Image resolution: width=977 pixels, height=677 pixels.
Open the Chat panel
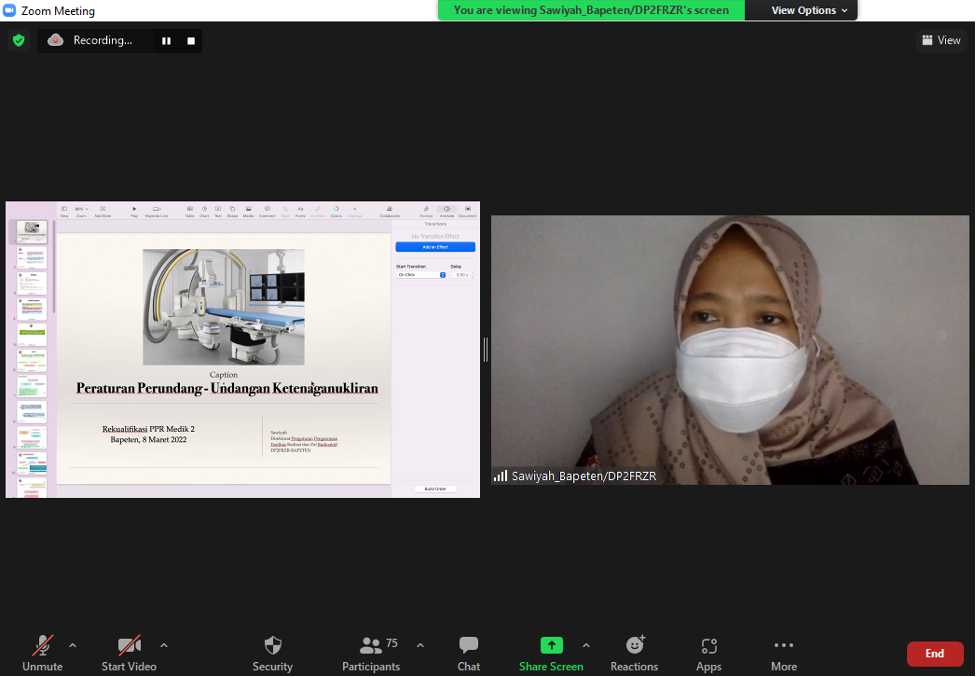click(x=469, y=653)
